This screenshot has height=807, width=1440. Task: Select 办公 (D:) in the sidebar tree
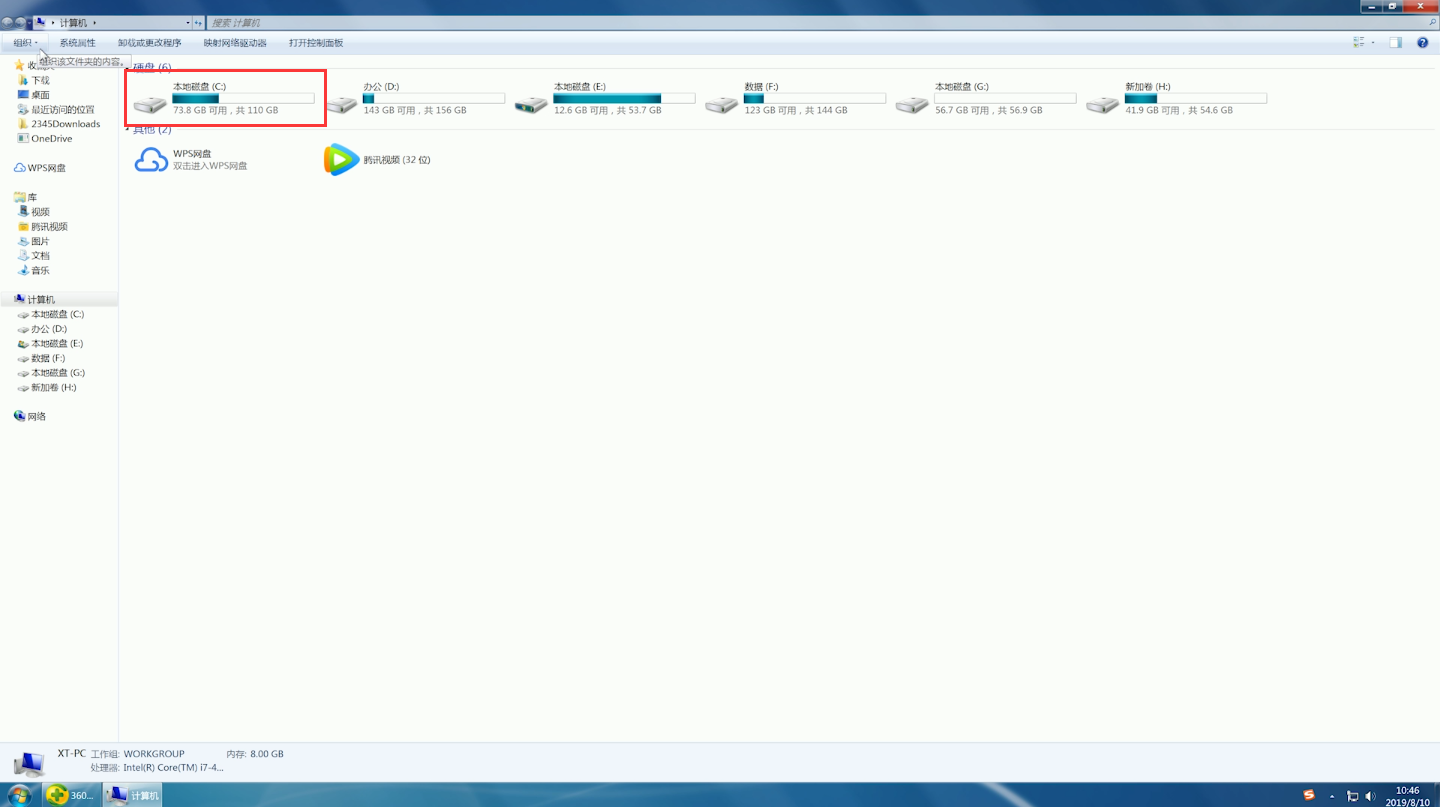pyautogui.click(x=42, y=329)
